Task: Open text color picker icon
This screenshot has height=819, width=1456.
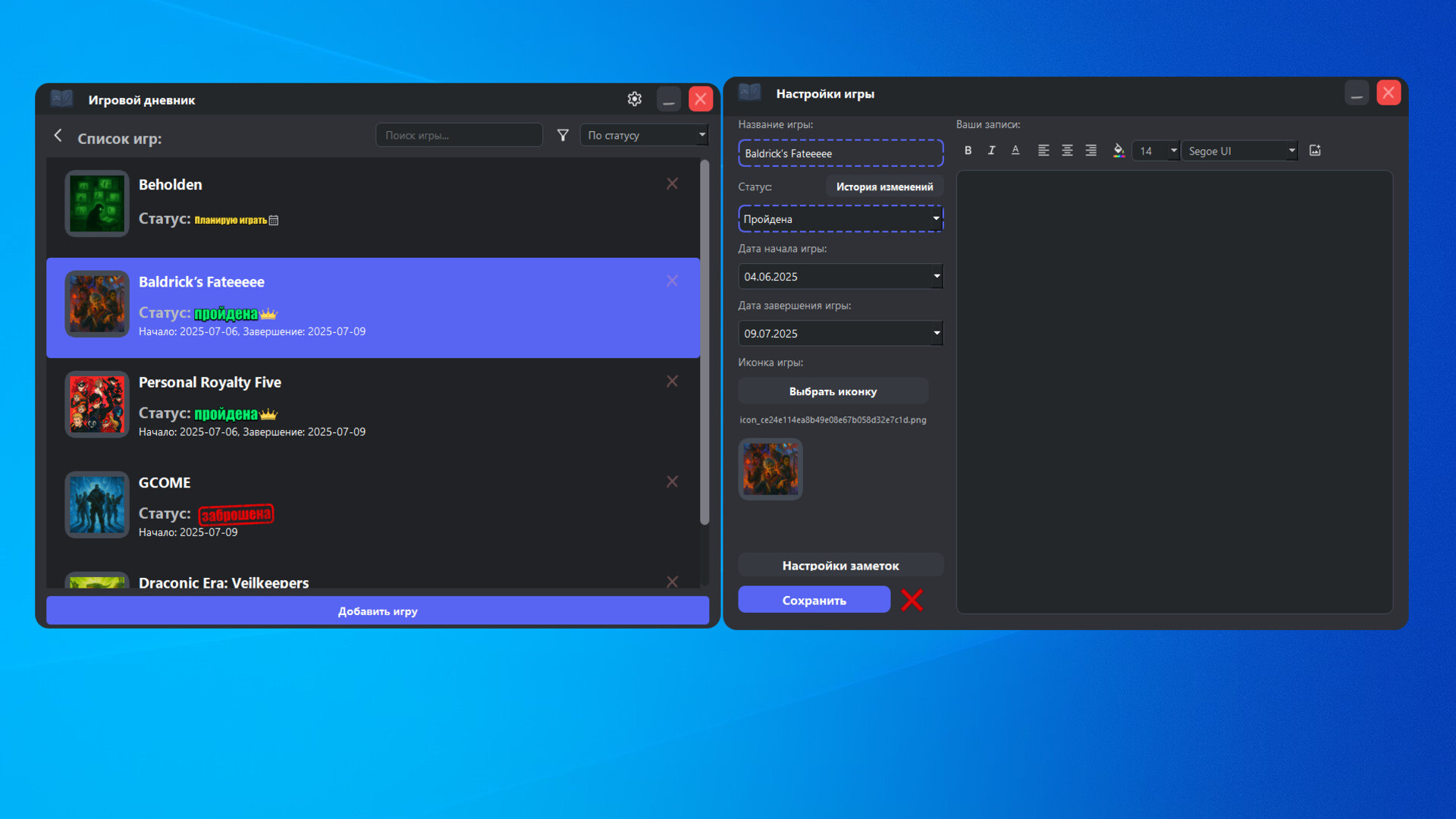Action: [1015, 151]
